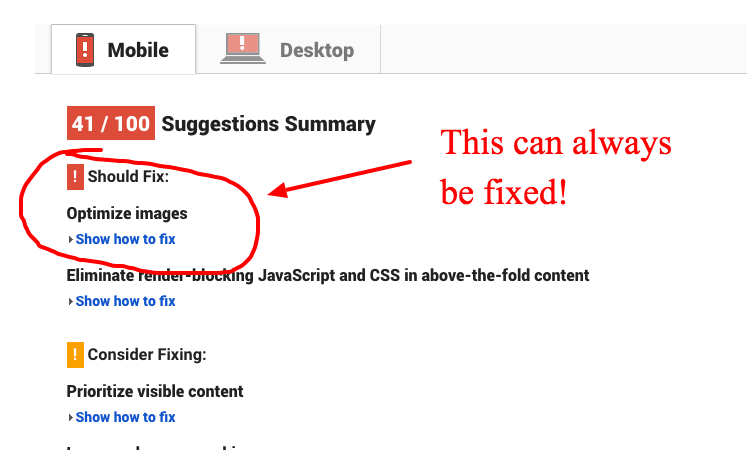Click the red 'This can always be fixed!' annotation
Viewport: 747px width, 450px height.
click(x=555, y=167)
